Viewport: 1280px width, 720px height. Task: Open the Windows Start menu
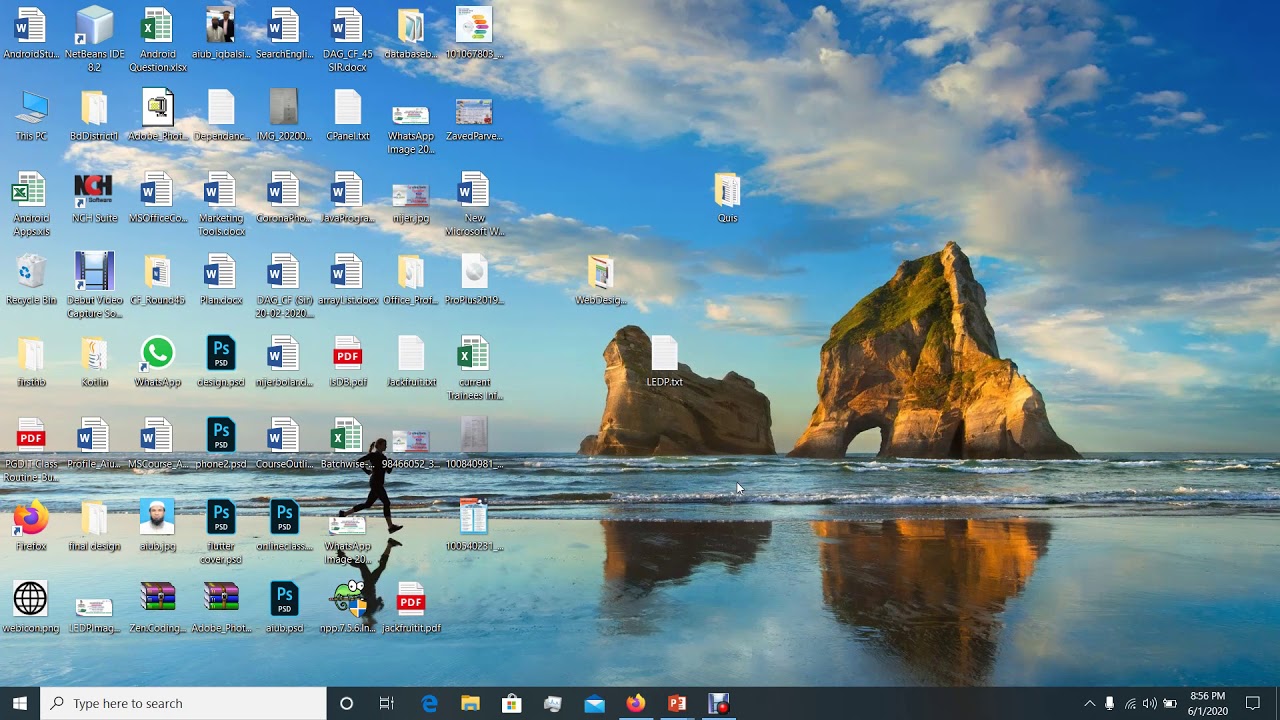[20, 704]
